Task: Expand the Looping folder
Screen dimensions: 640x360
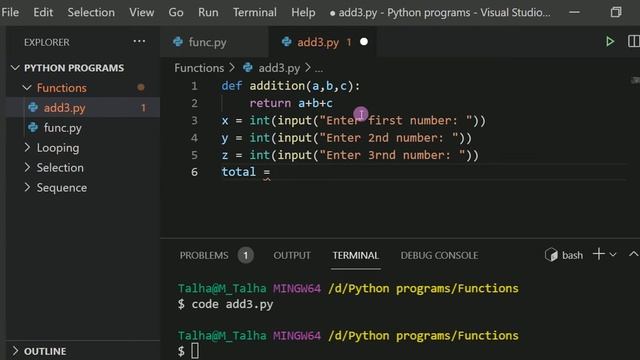Action: tap(58, 148)
